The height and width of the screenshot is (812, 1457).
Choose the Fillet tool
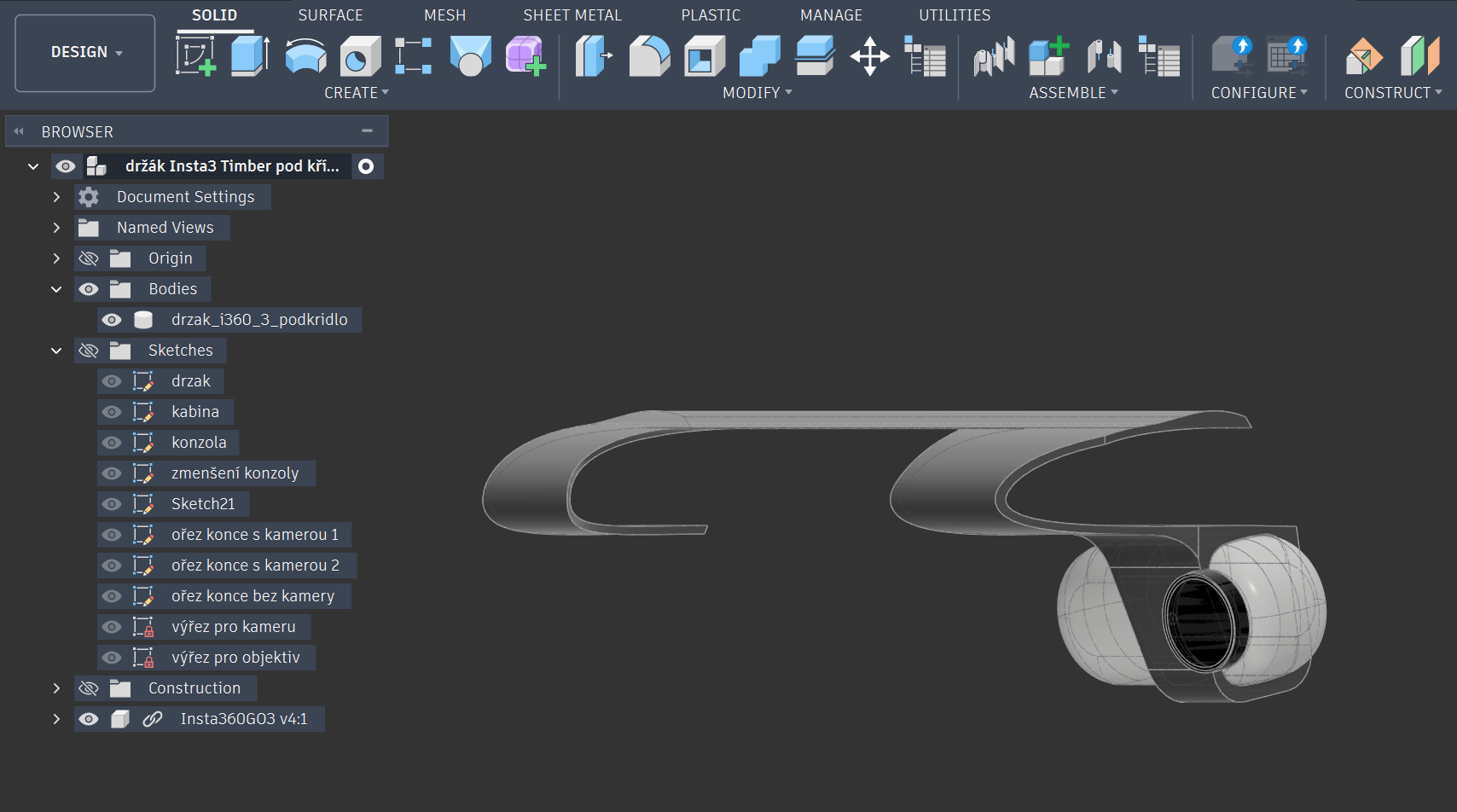tap(649, 56)
